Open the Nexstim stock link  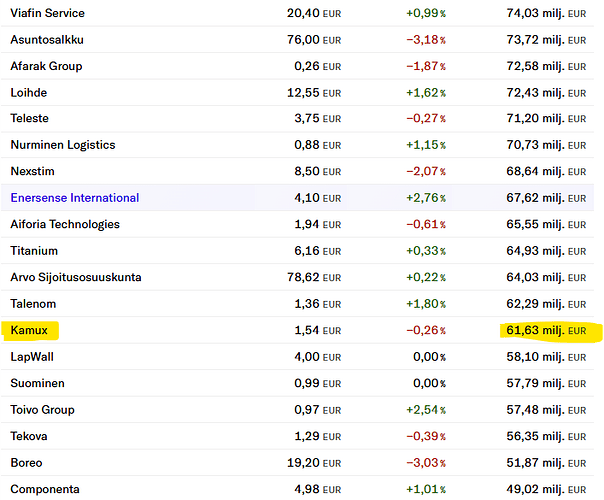click(x=32, y=171)
